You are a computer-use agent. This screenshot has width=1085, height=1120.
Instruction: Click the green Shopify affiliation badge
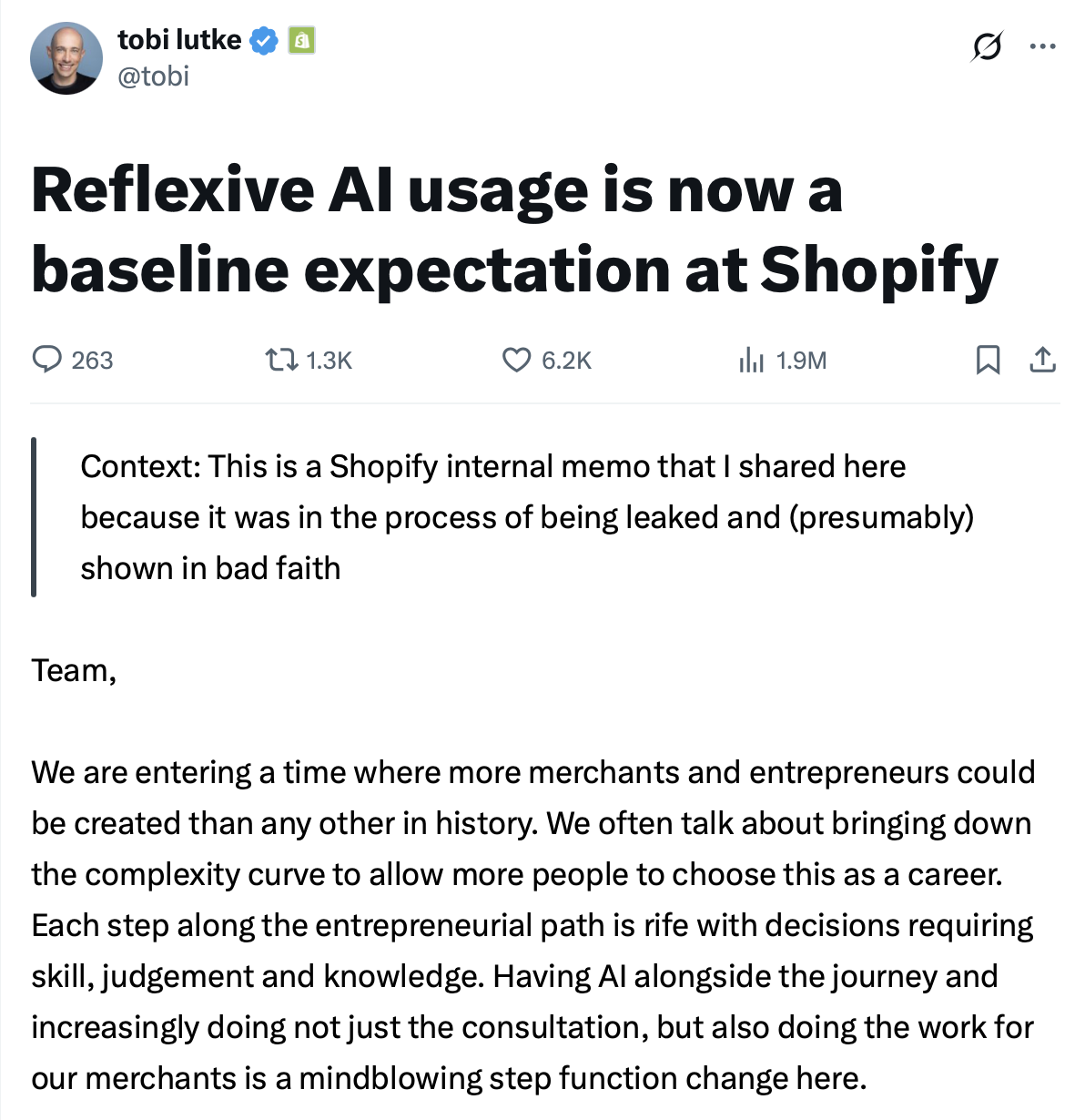click(301, 40)
